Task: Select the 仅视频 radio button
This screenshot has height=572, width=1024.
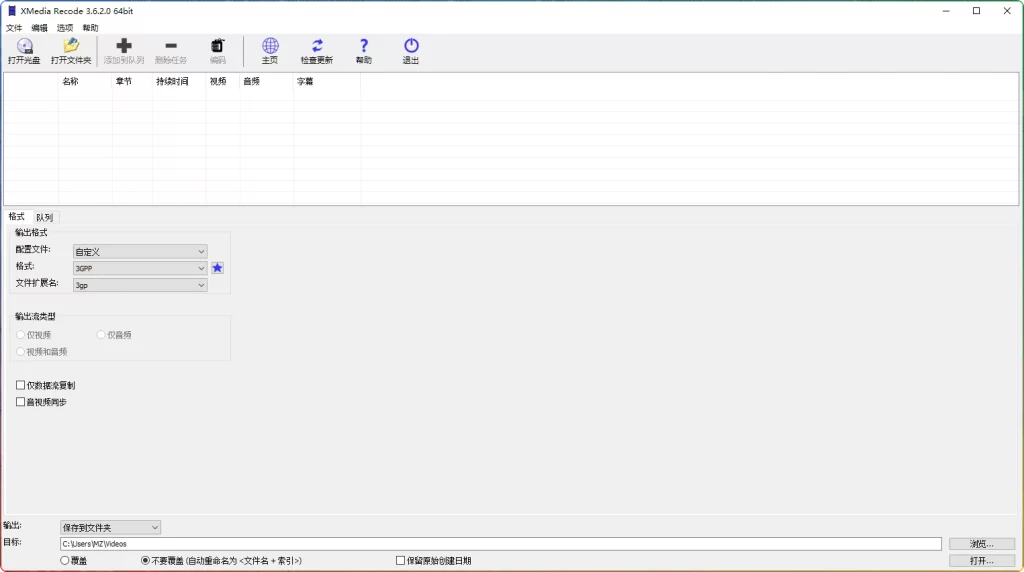Action: (x=21, y=335)
